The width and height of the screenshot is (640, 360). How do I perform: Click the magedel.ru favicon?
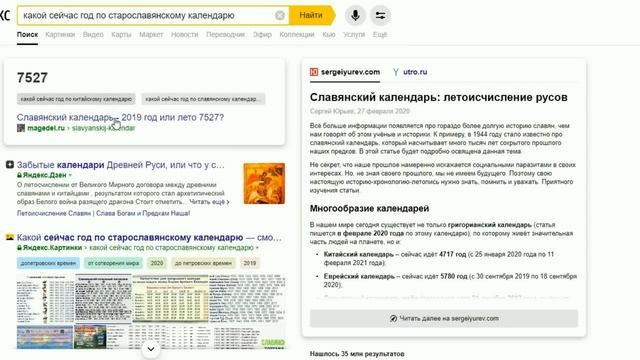click(x=21, y=128)
